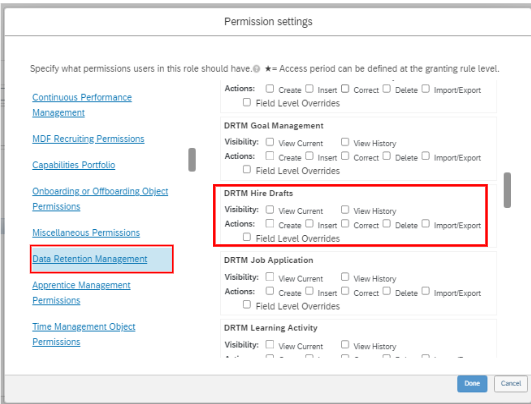
Task: Enable View History for DRTM Hire Drafts
Action: point(345,210)
